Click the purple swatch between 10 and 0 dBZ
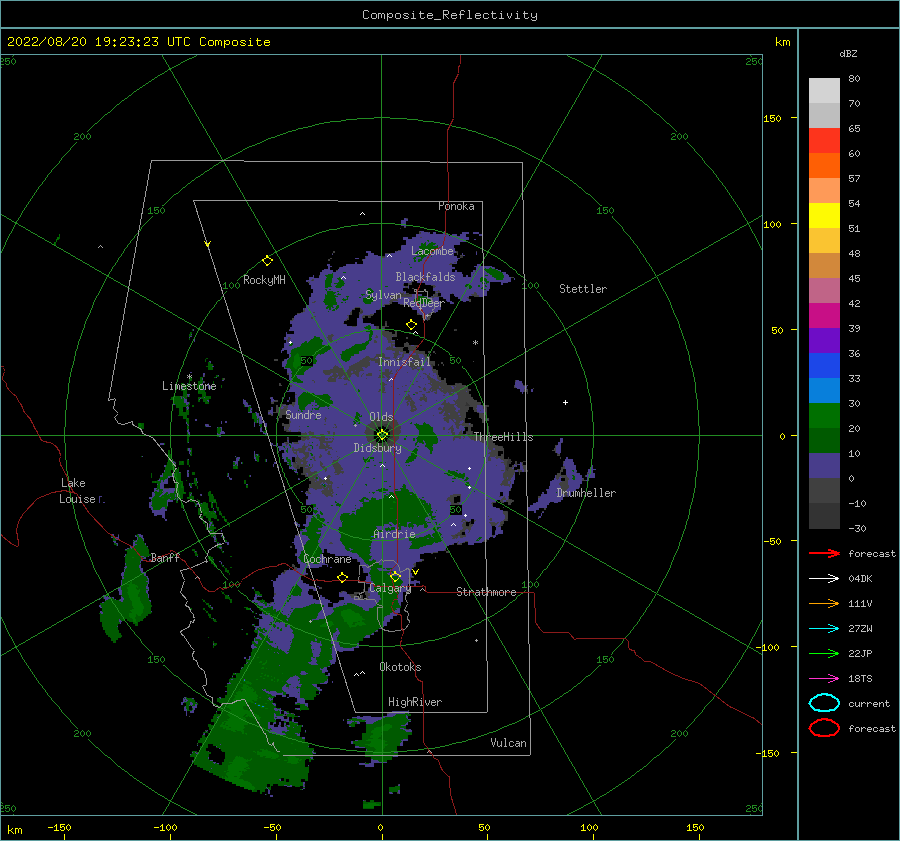The width and height of the screenshot is (900, 841). (824, 466)
